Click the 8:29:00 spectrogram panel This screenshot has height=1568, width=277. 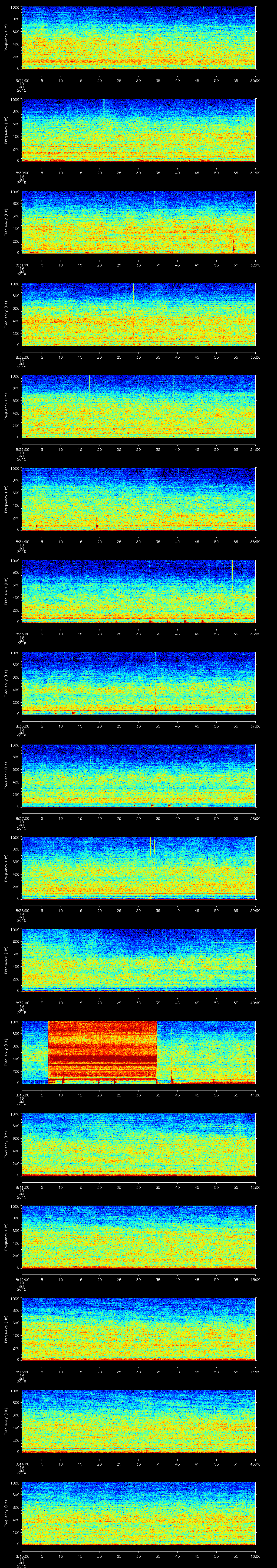[x=139, y=38]
